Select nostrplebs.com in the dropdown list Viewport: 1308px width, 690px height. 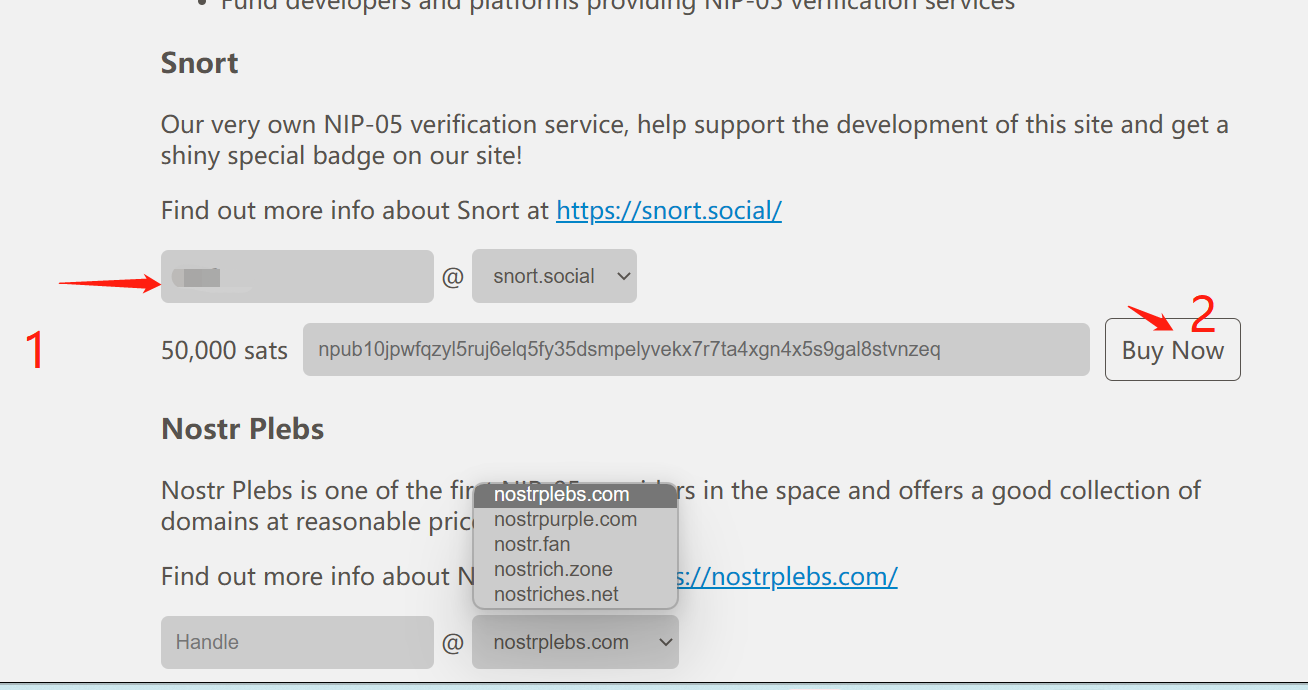click(575, 495)
